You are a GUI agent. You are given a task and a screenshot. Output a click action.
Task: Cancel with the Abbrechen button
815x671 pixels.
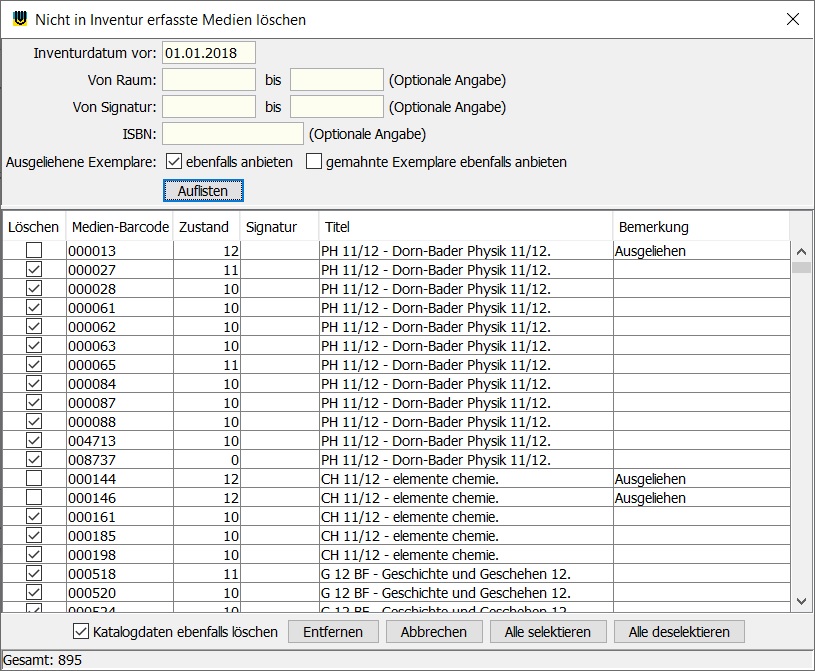click(x=433, y=631)
